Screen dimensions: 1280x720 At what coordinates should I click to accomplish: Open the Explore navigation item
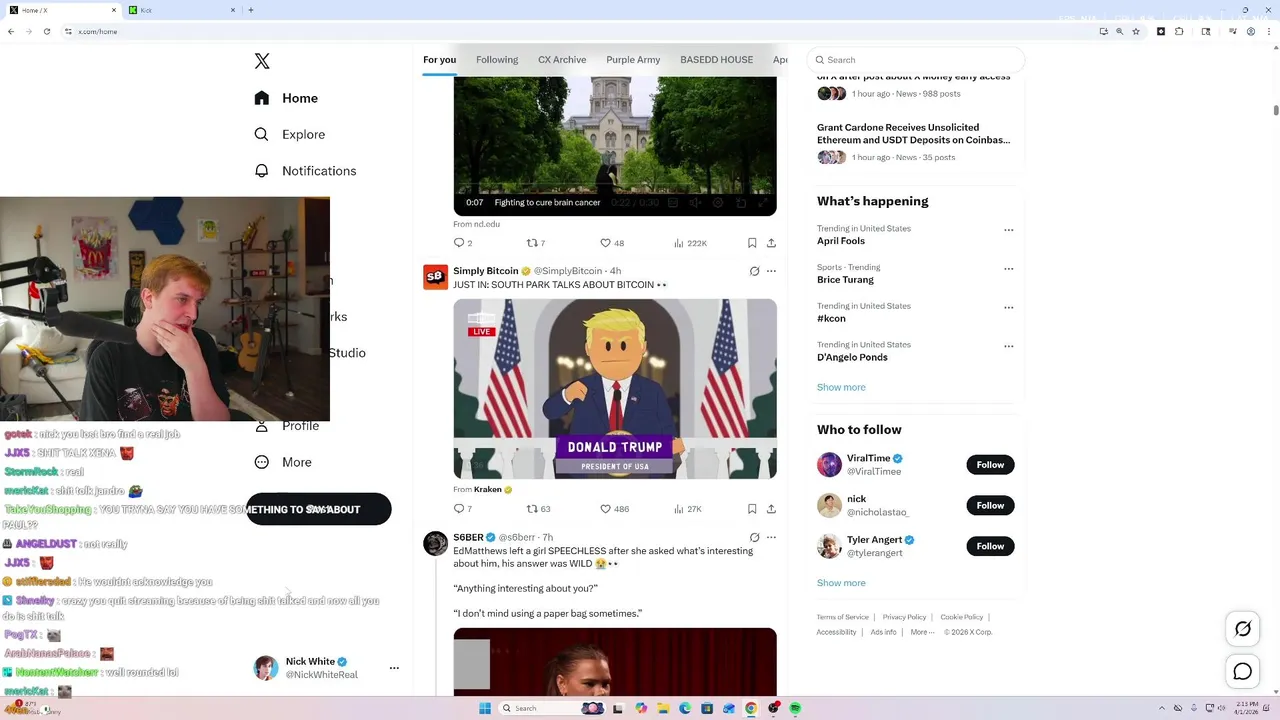(x=289, y=134)
